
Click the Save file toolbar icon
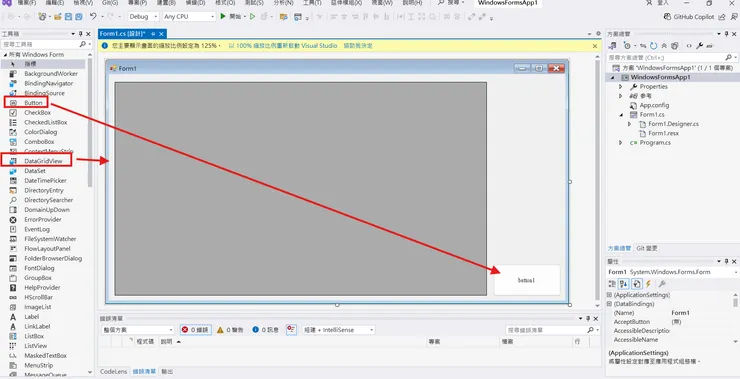(68, 17)
